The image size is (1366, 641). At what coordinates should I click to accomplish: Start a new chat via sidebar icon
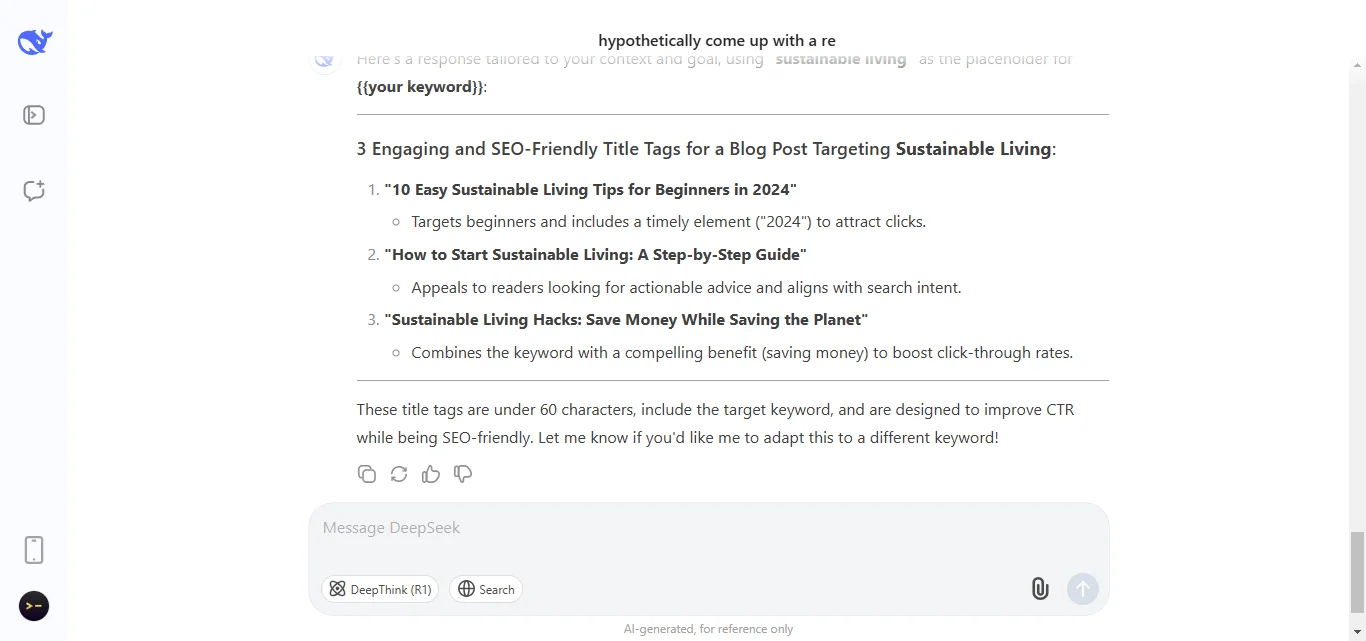[34, 191]
